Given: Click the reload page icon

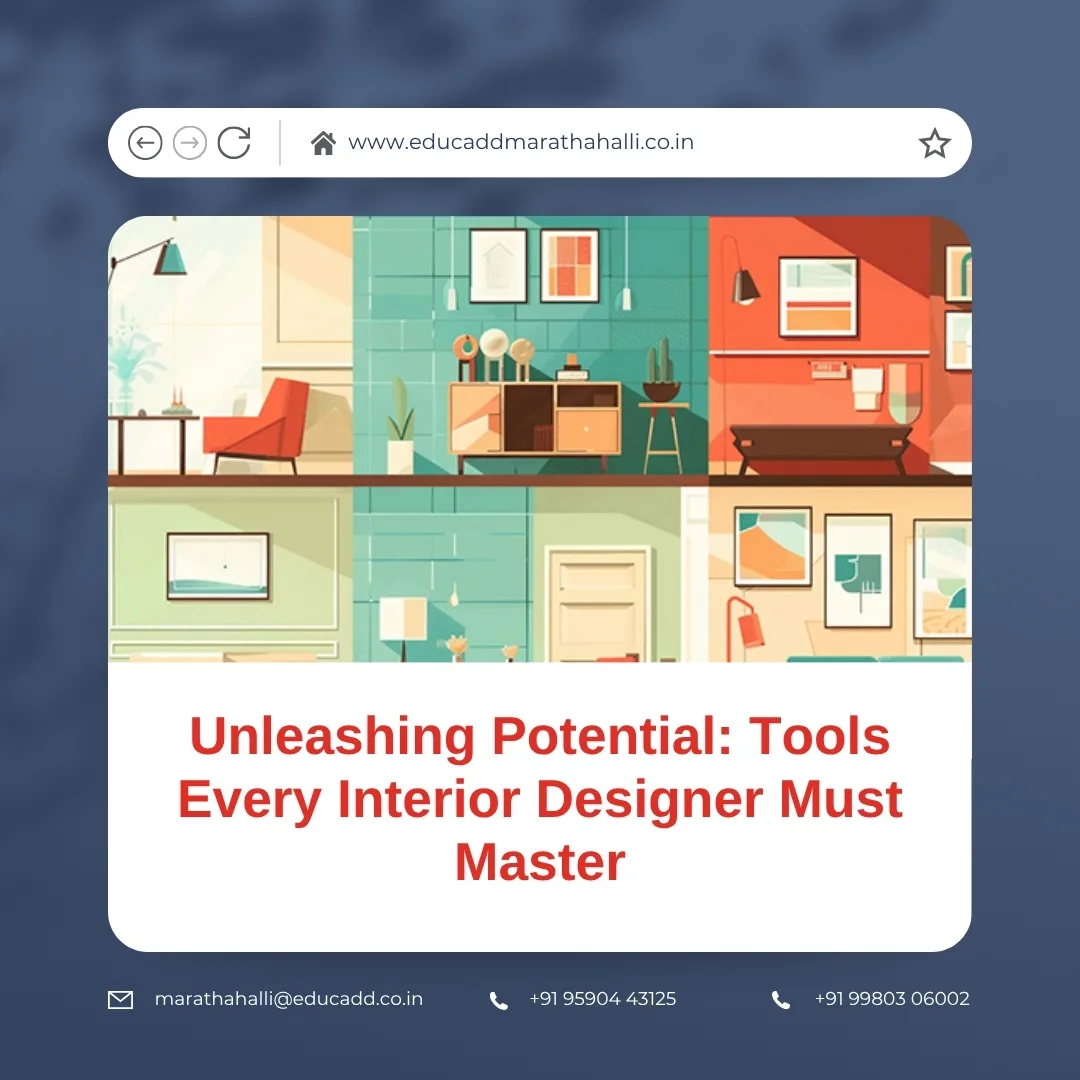Looking at the screenshot, I should (x=234, y=143).
